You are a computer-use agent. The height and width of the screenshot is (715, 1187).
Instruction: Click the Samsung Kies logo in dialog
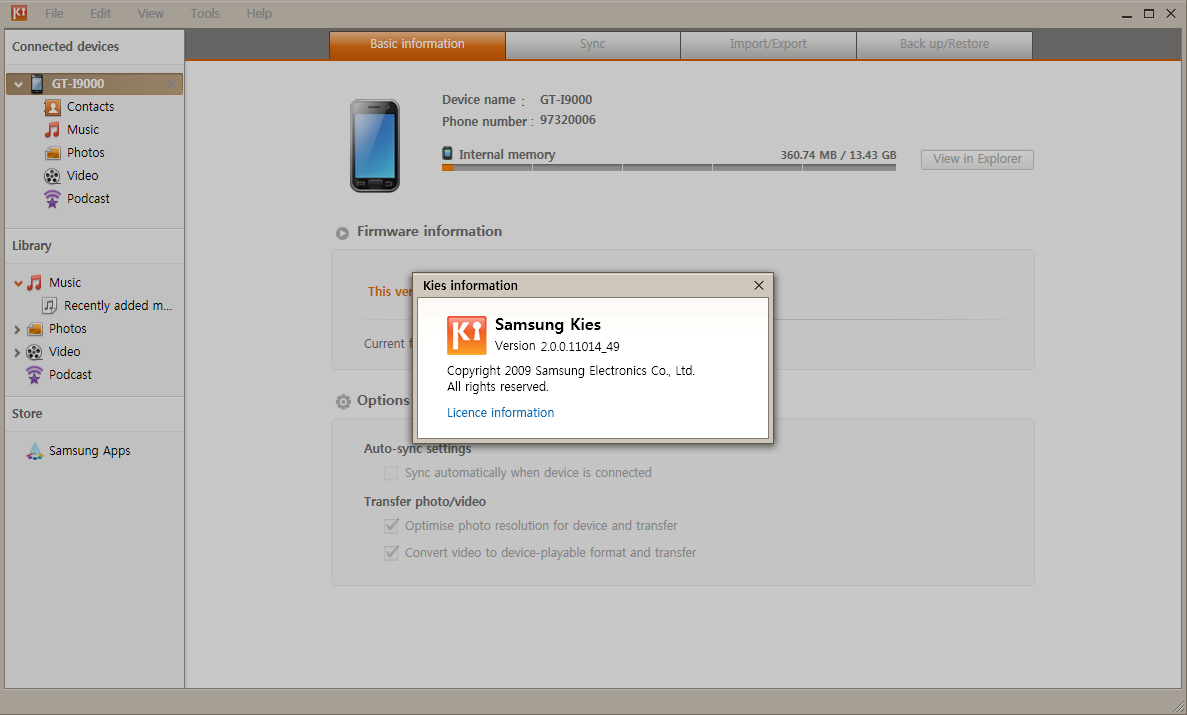[466, 335]
